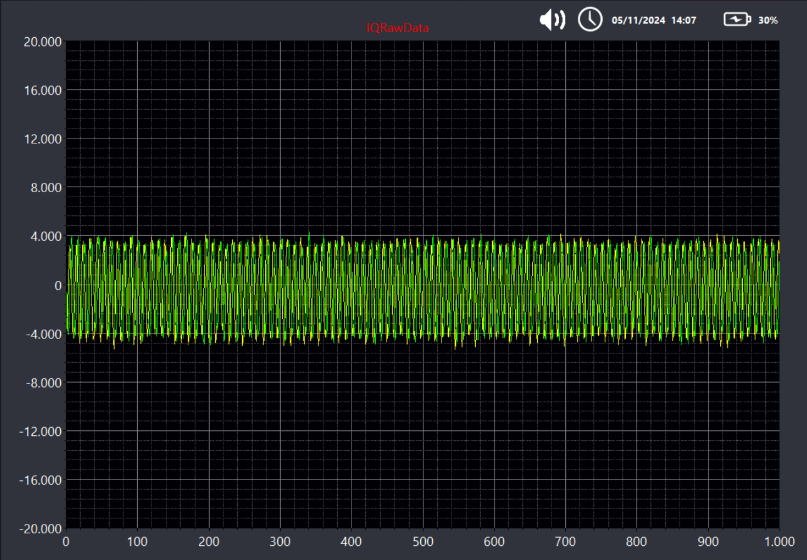
Task: Click the 700 x-axis label
Action: point(566,541)
